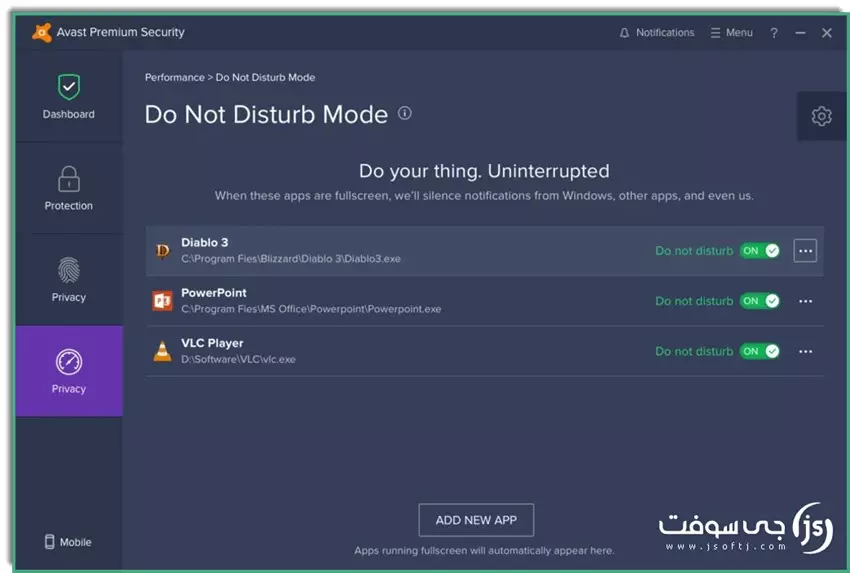Click the 'Do your thing. Uninterrupted' heading
Screen dimensions: 850x573
point(484,171)
